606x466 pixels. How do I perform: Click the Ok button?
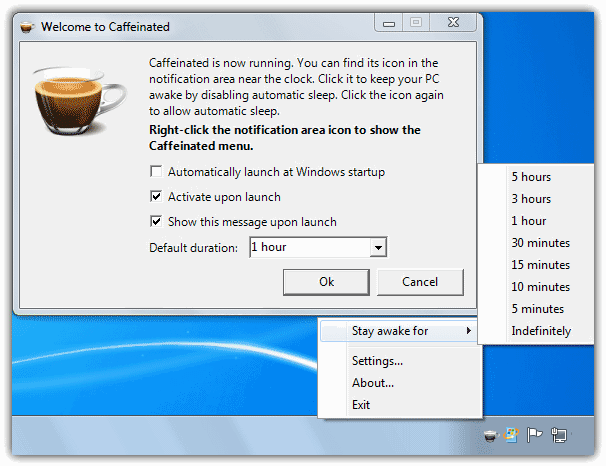coord(326,282)
